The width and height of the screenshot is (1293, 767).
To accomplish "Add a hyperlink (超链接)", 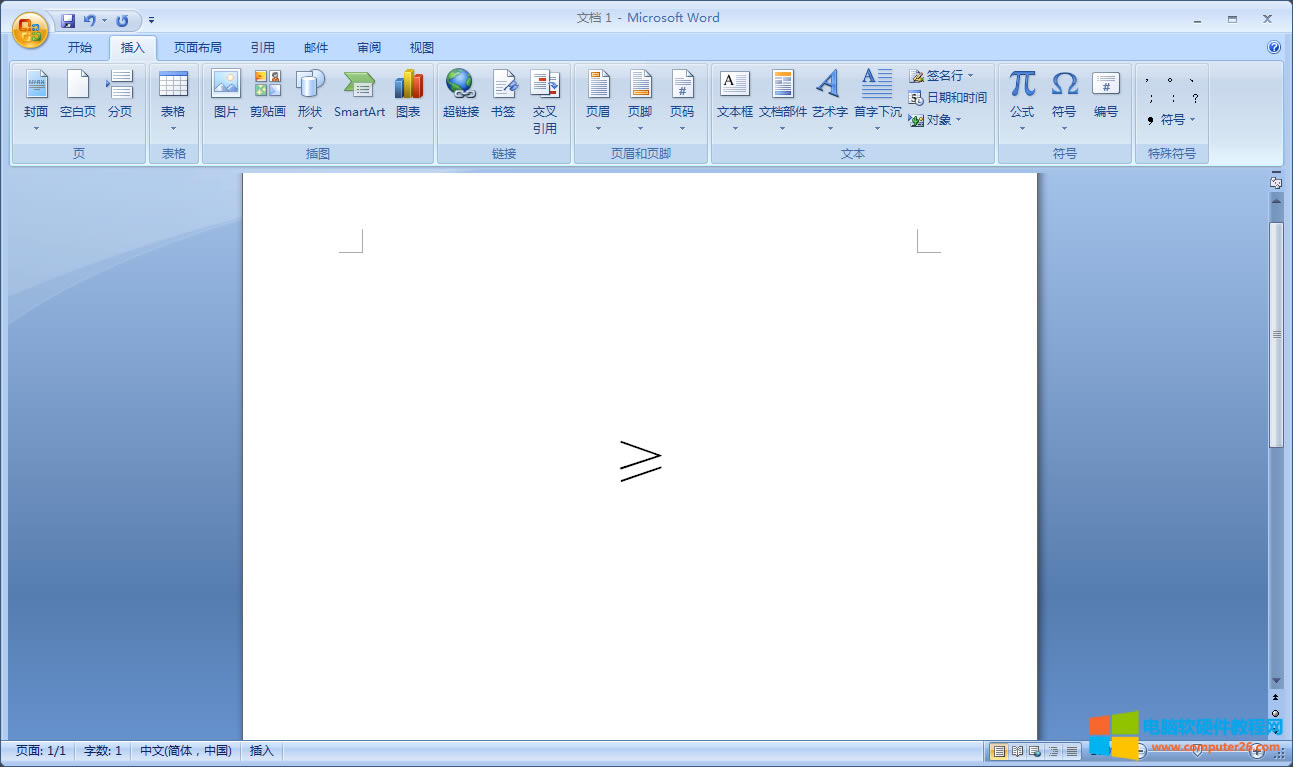I will (x=461, y=95).
